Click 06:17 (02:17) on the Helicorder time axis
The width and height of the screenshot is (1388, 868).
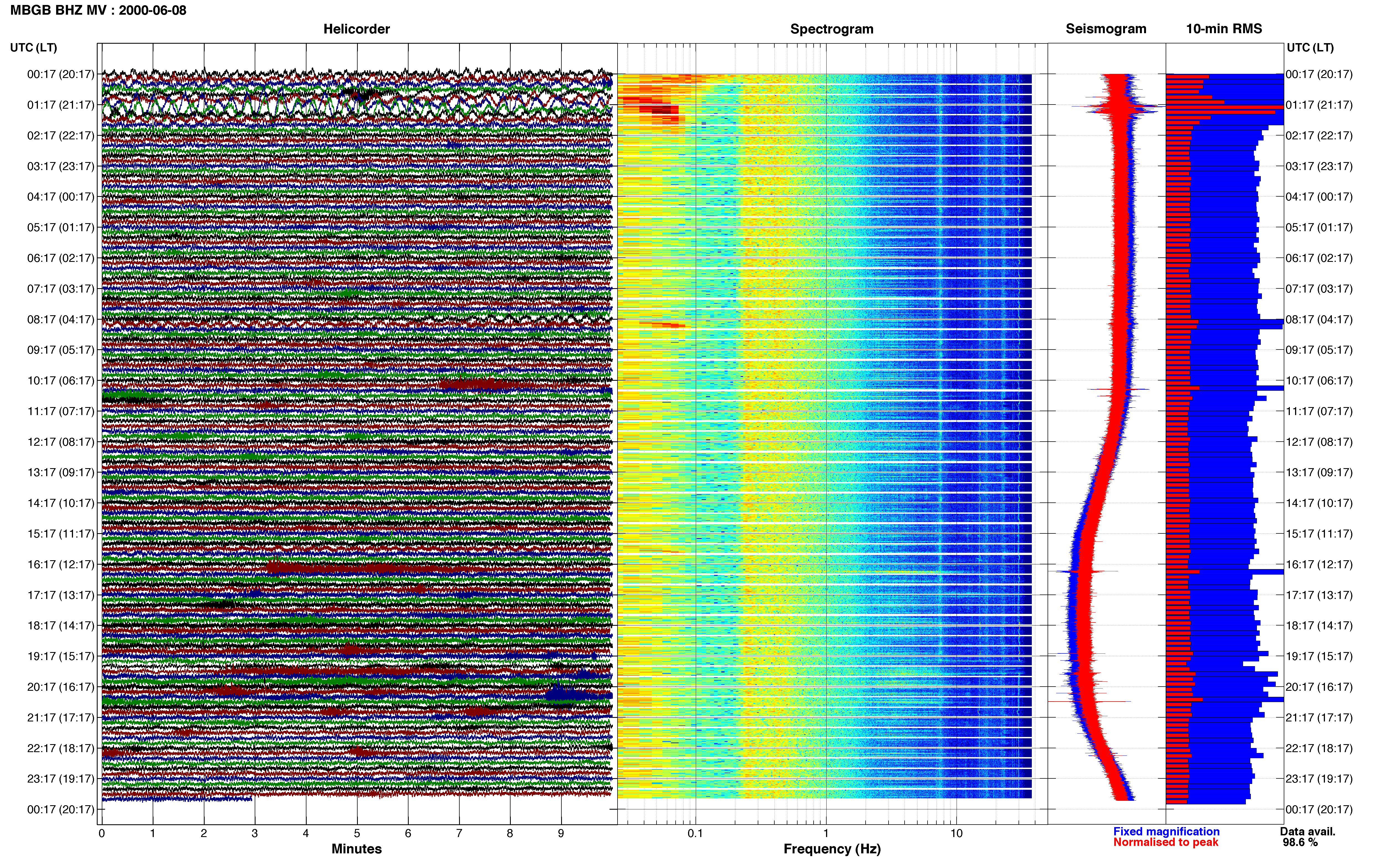(61, 258)
